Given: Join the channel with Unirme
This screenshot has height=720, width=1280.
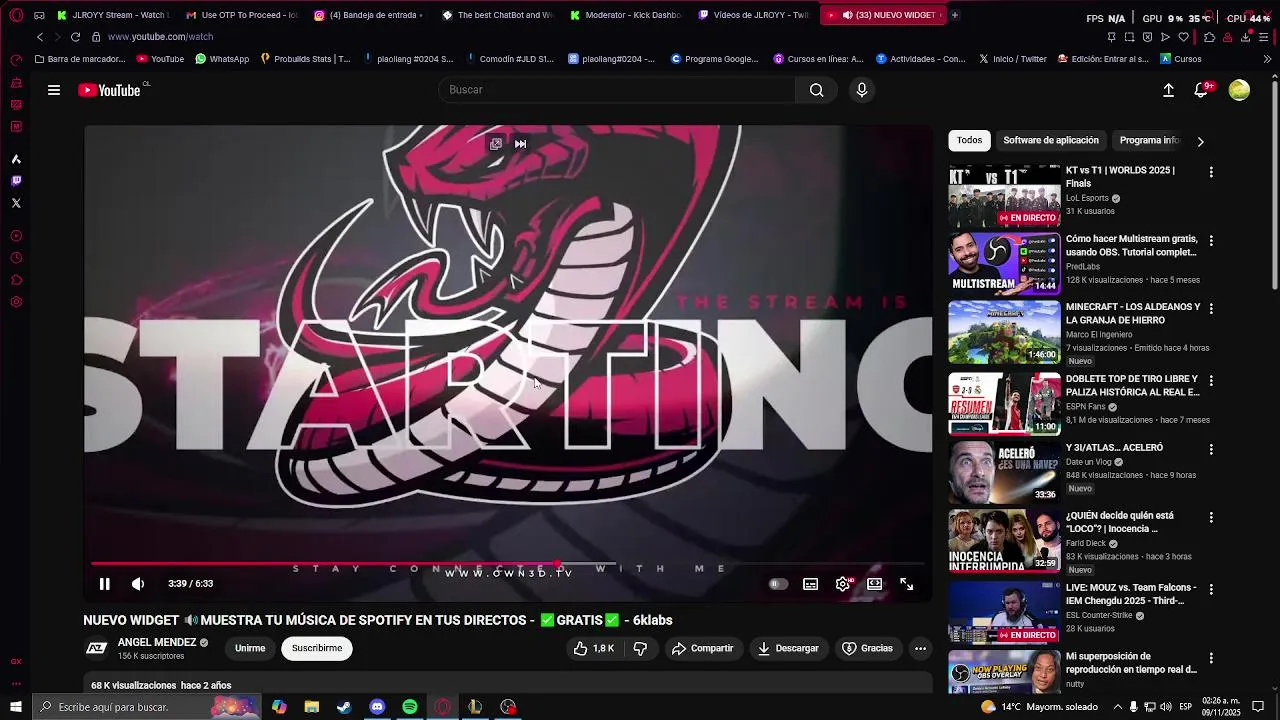Looking at the screenshot, I should pyautogui.click(x=250, y=649).
